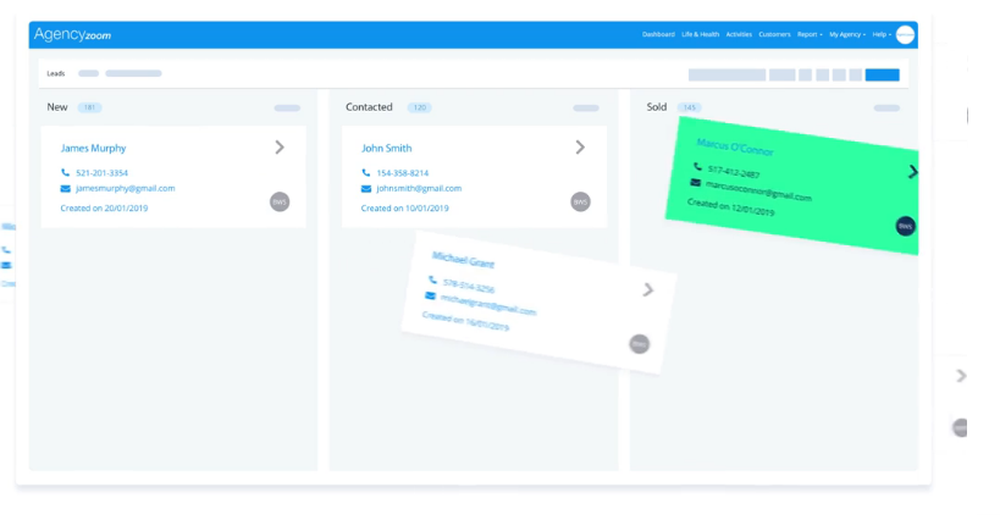Click the Contacted column heading
This screenshot has height=515, width=1000.
coord(369,107)
